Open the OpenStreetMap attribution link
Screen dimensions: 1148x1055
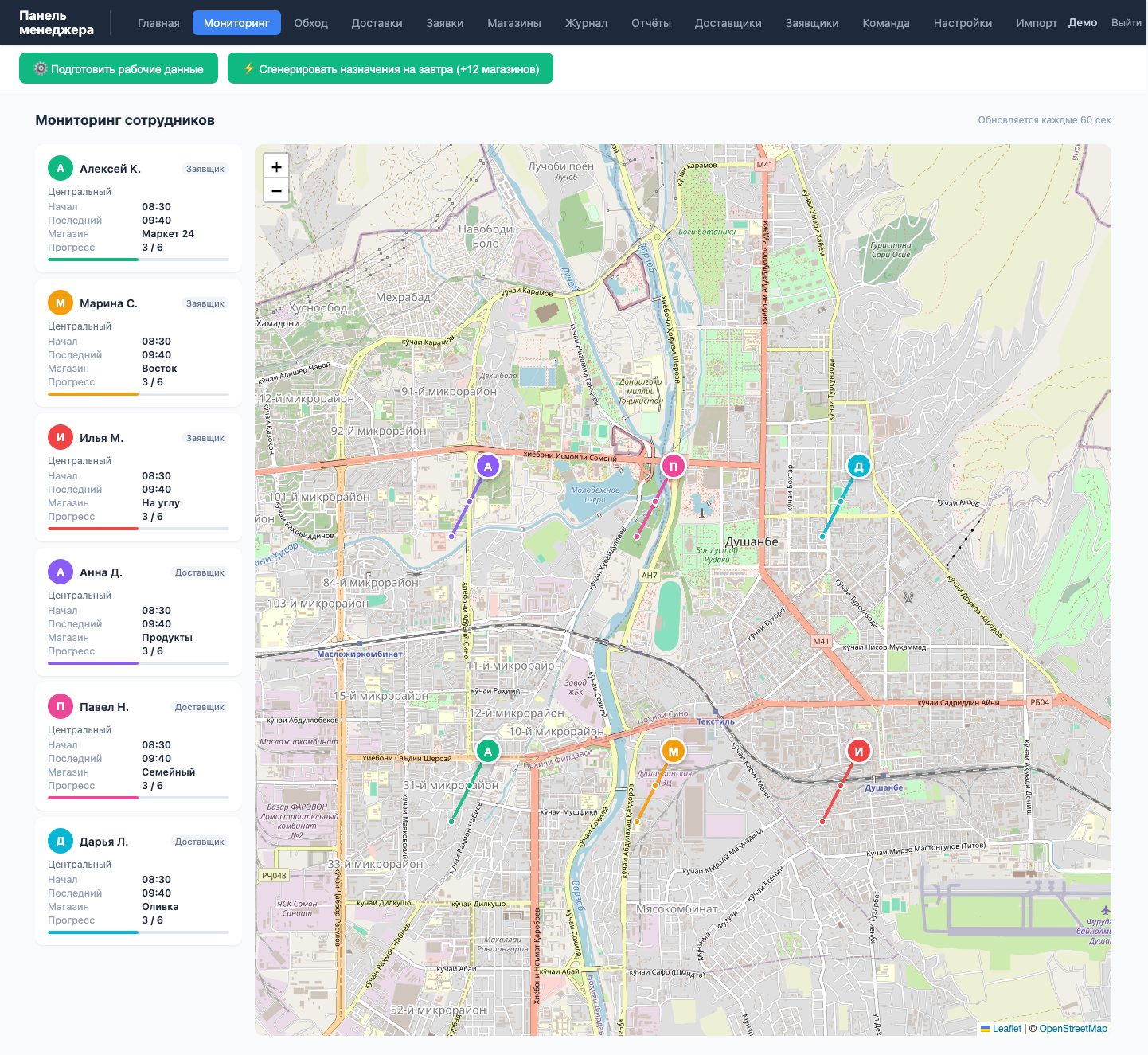point(1073,1029)
